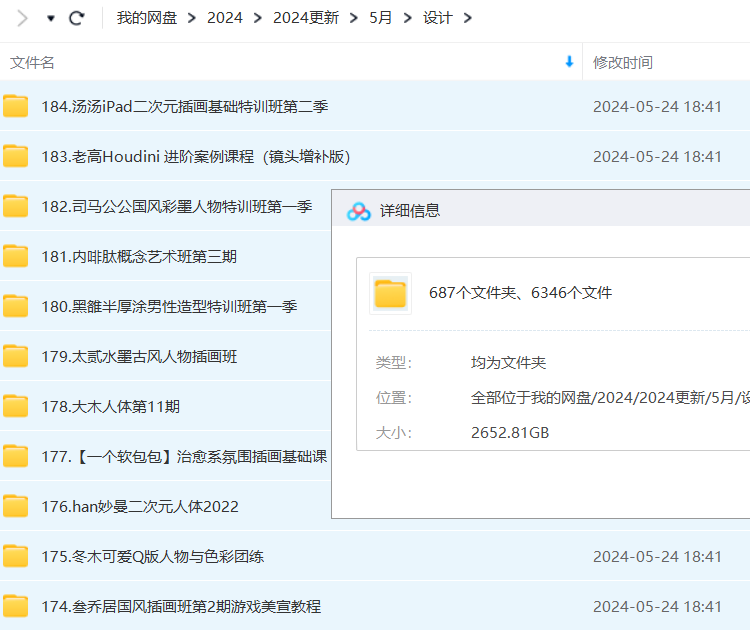This screenshot has width=750, height=630.
Task: Select folder 183.老高Houdini 进阶案例课程
Action: tap(196, 156)
